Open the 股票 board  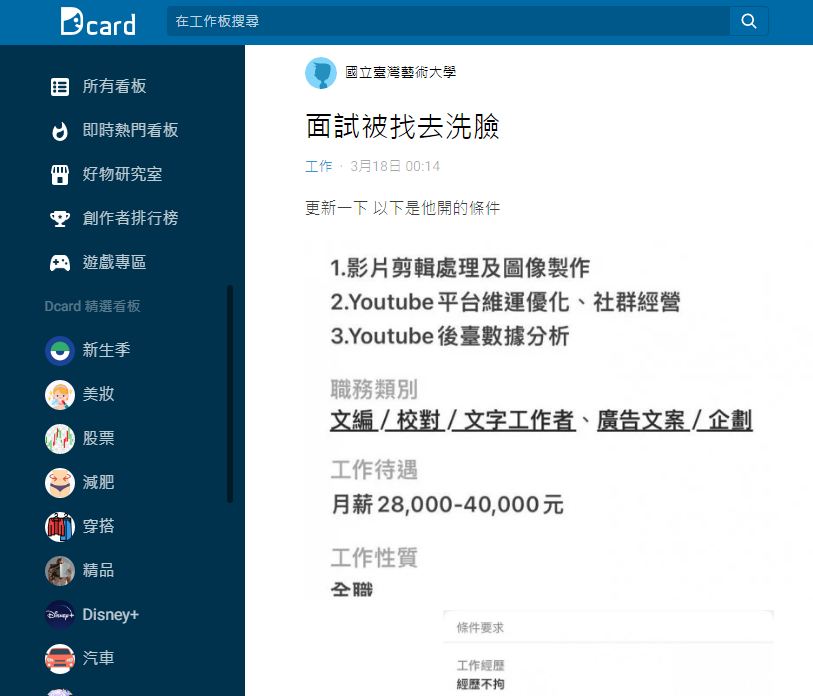tap(99, 438)
